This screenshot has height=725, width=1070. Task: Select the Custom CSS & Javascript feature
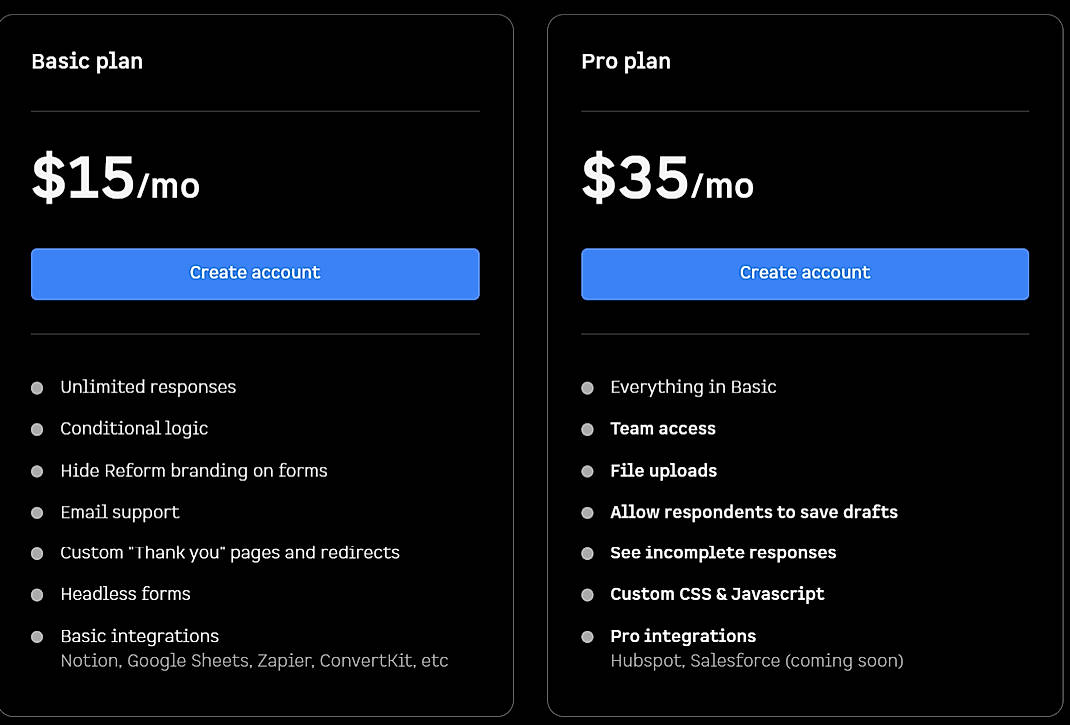click(x=717, y=594)
